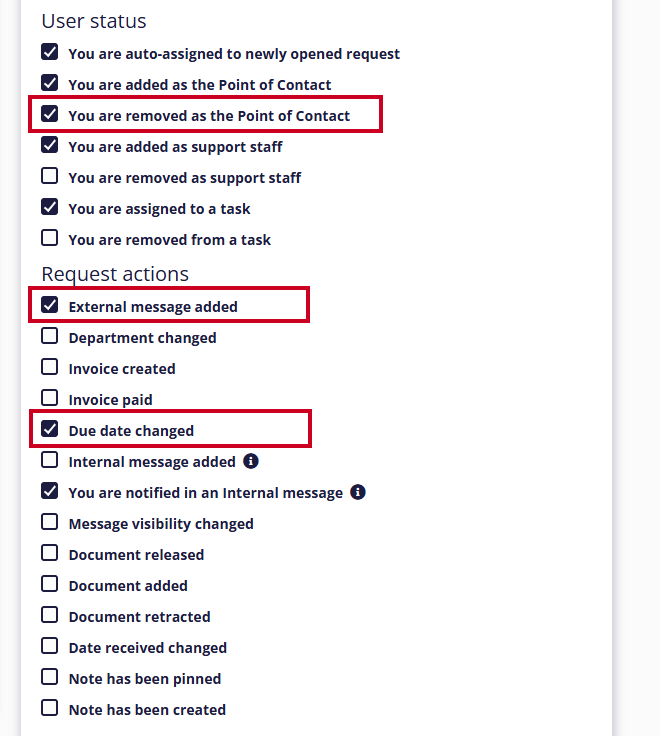The image size is (660, 736).
Task: Enable Document released notification
Action: click(x=49, y=553)
